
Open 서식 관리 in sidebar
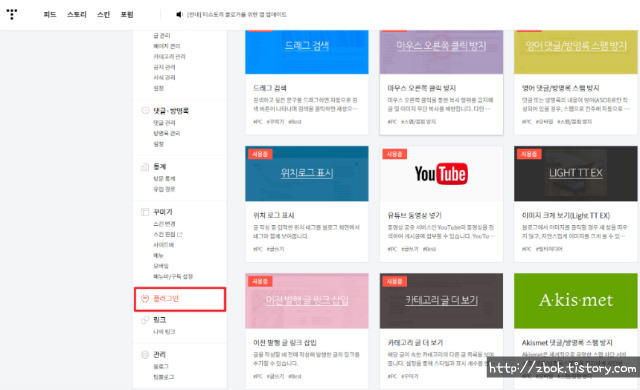coord(164,78)
